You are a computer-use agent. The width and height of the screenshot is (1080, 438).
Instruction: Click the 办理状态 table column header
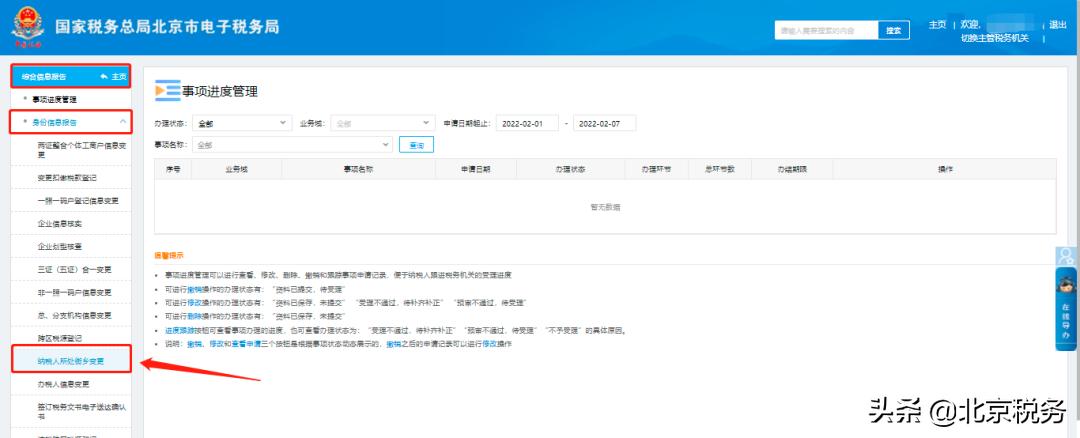(x=570, y=169)
